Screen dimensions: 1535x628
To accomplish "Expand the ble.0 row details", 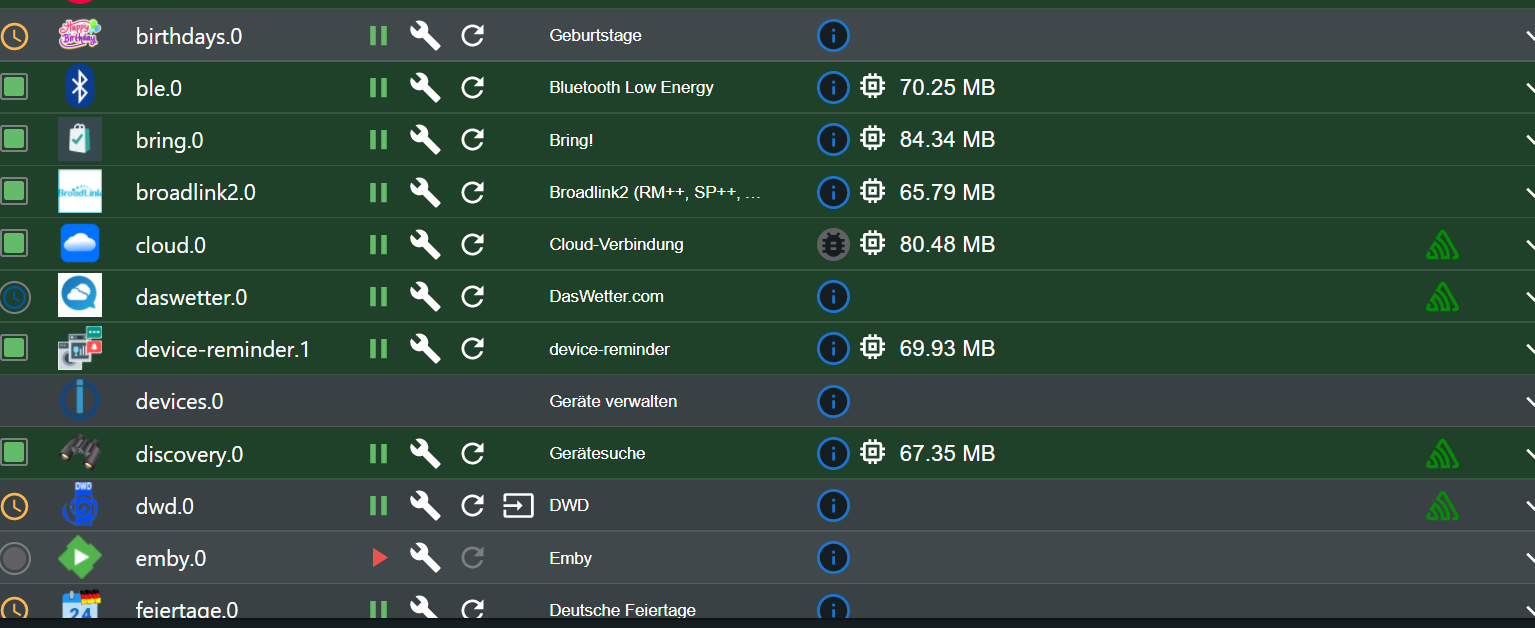I will [1528, 88].
